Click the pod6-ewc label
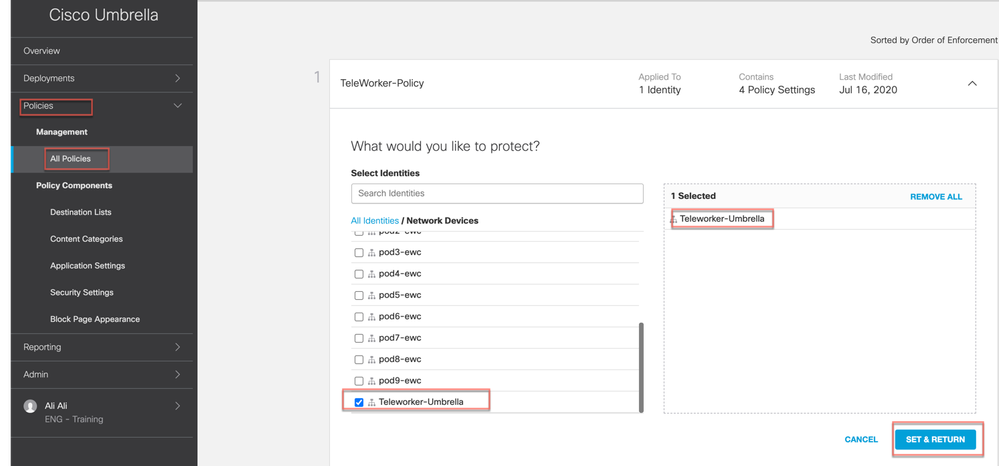999x466 pixels. coord(400,317)
